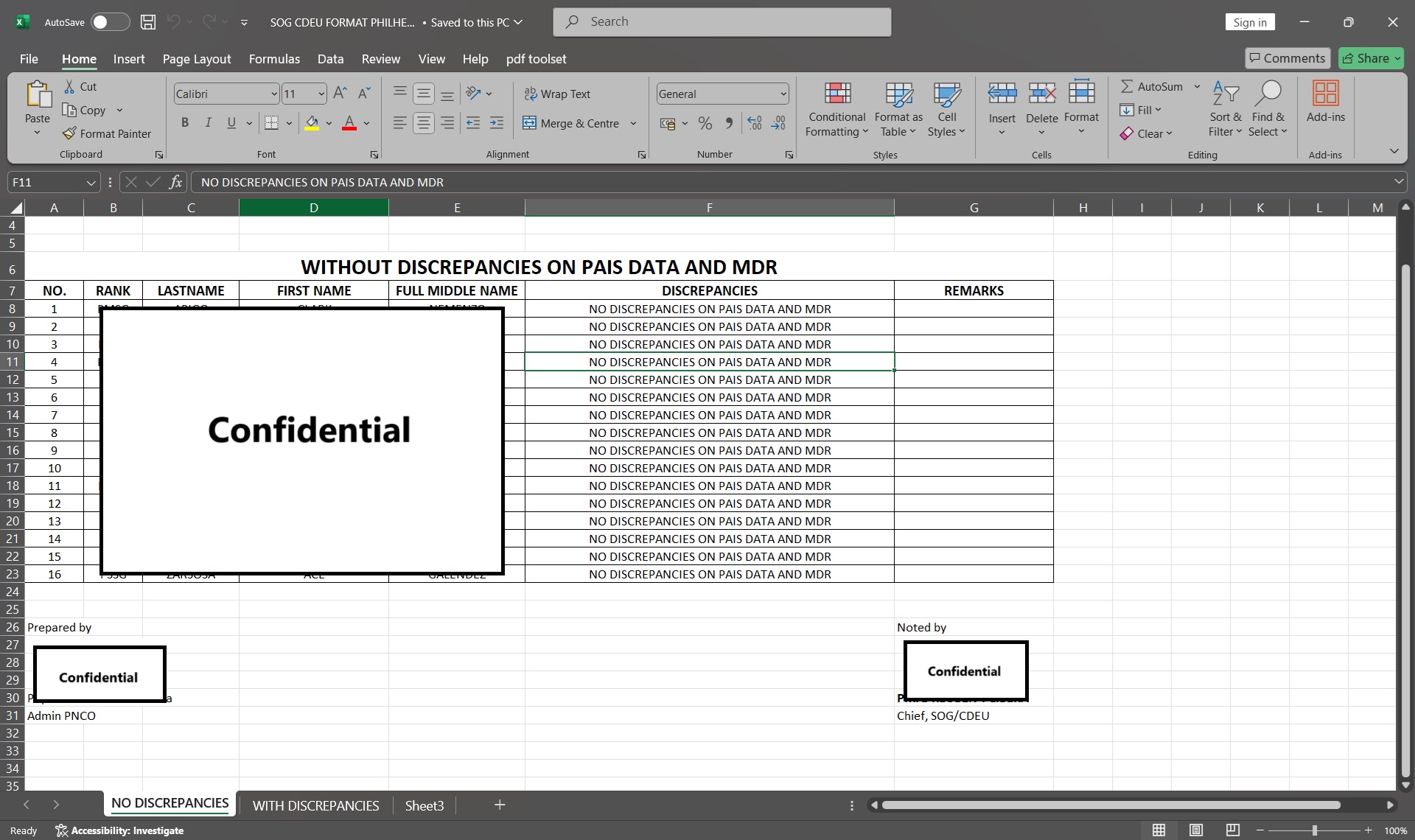Image resolution: width=1415 pixels, height=840 pixels.
Task: Click the horizontal scrollbar
Action: coord(1110,805)
